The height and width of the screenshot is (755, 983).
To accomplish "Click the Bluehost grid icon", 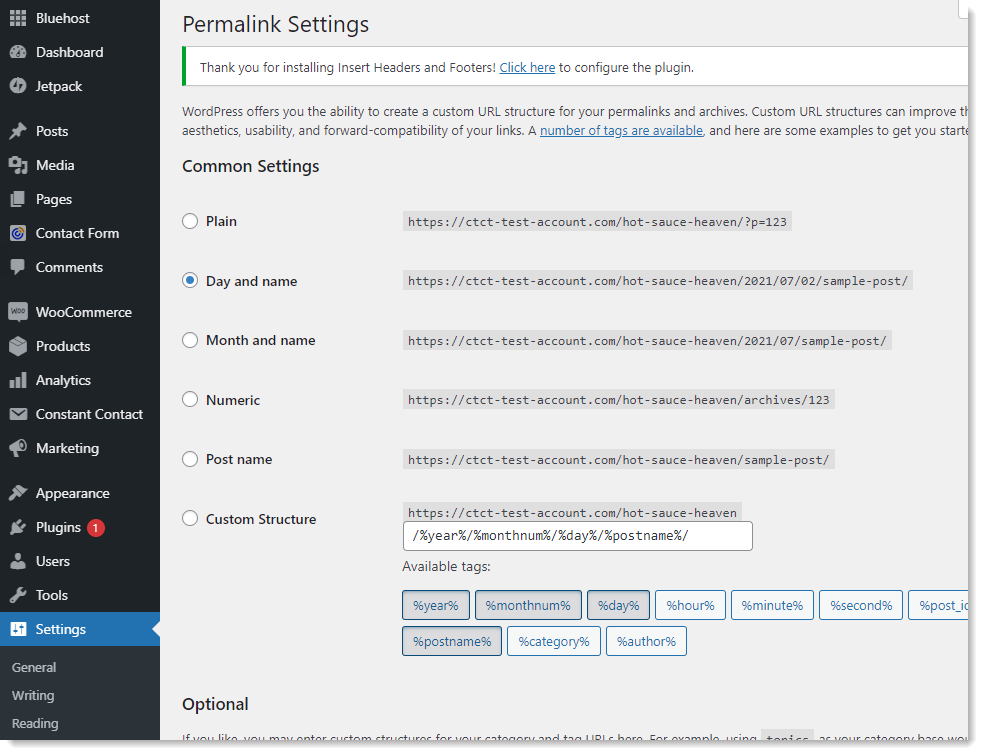I will click(18, 18).
